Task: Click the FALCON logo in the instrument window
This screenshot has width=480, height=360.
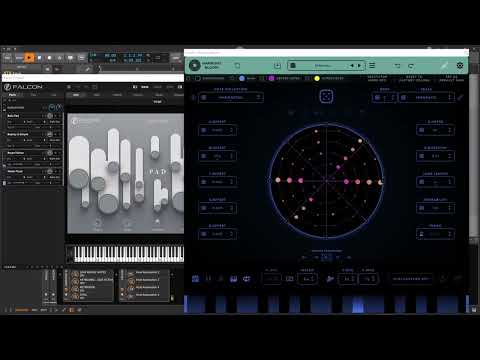Action: [x=23, y=87]
